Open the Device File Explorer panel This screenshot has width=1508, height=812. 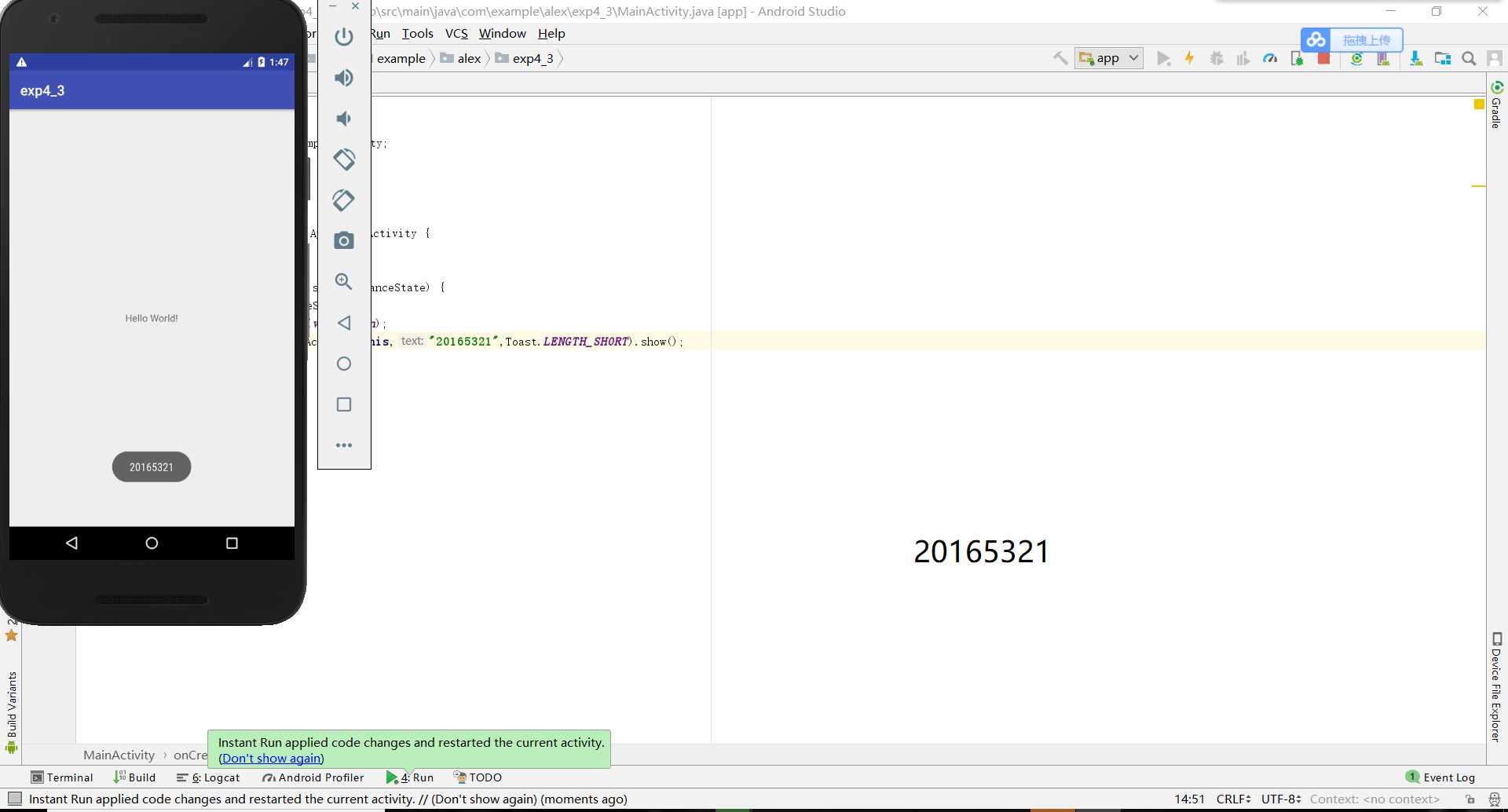point(1497,687)
